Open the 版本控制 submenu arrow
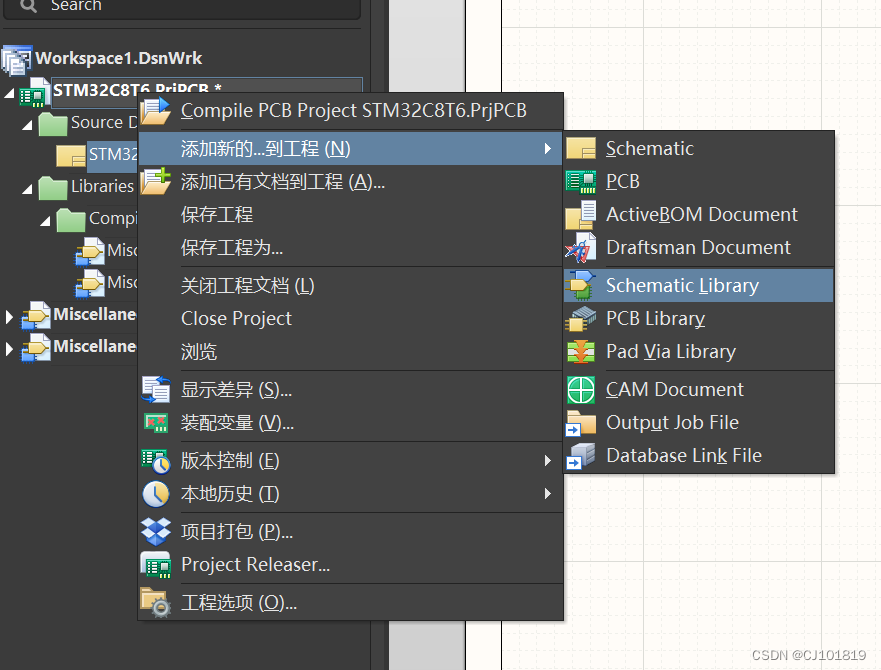The image size is (881, 670). tap(548, 461)
